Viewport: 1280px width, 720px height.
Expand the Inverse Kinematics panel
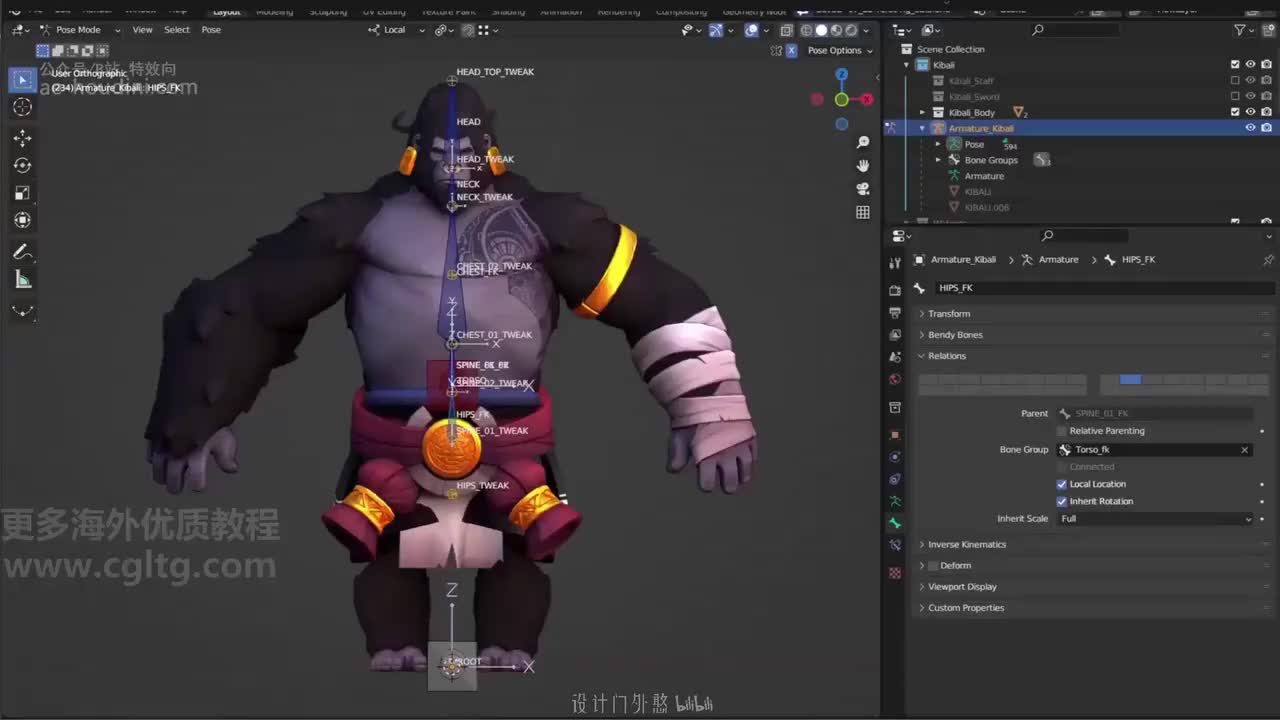click(x=966, y=545)
